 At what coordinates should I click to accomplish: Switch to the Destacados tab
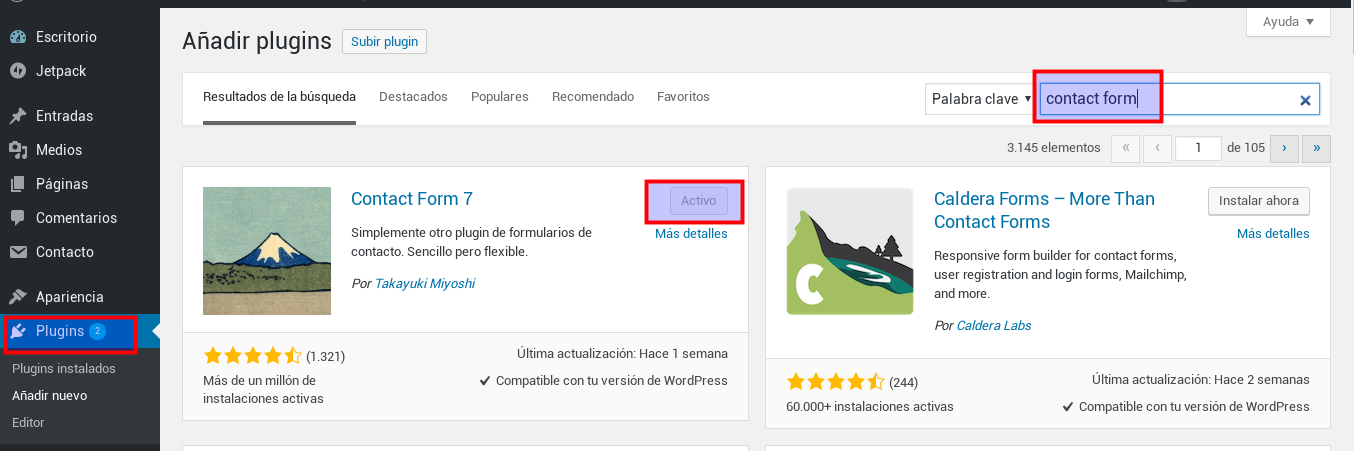pyautogui.click(x=413, y=97)
